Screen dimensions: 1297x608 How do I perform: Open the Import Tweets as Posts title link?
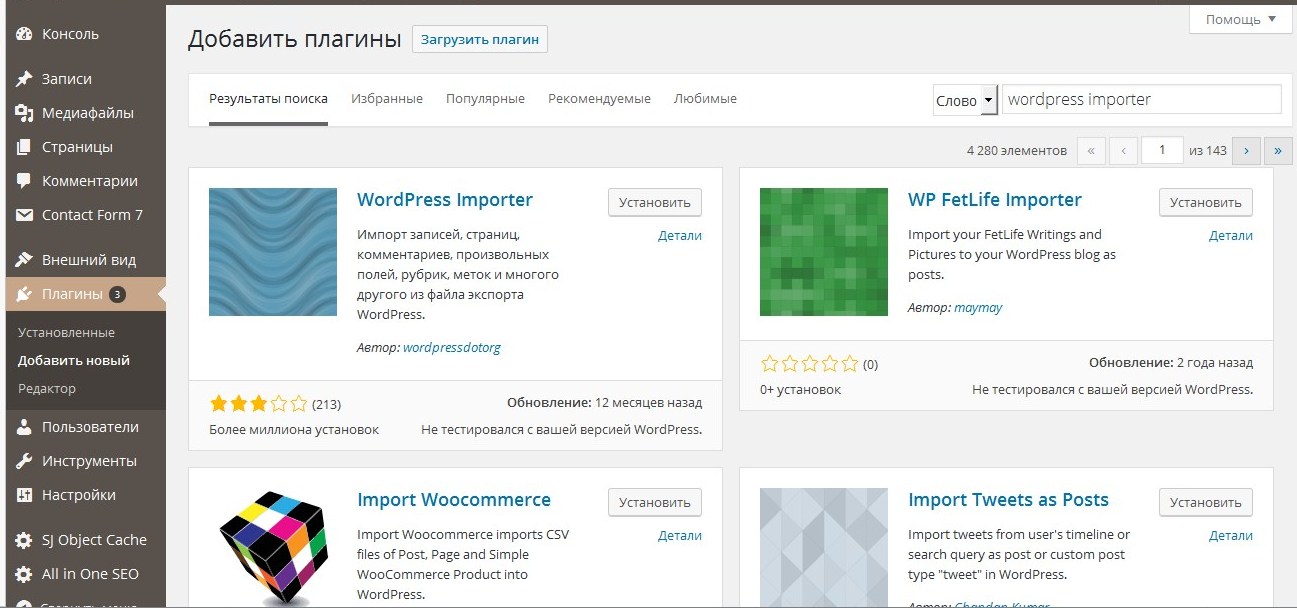(1008, 499)
